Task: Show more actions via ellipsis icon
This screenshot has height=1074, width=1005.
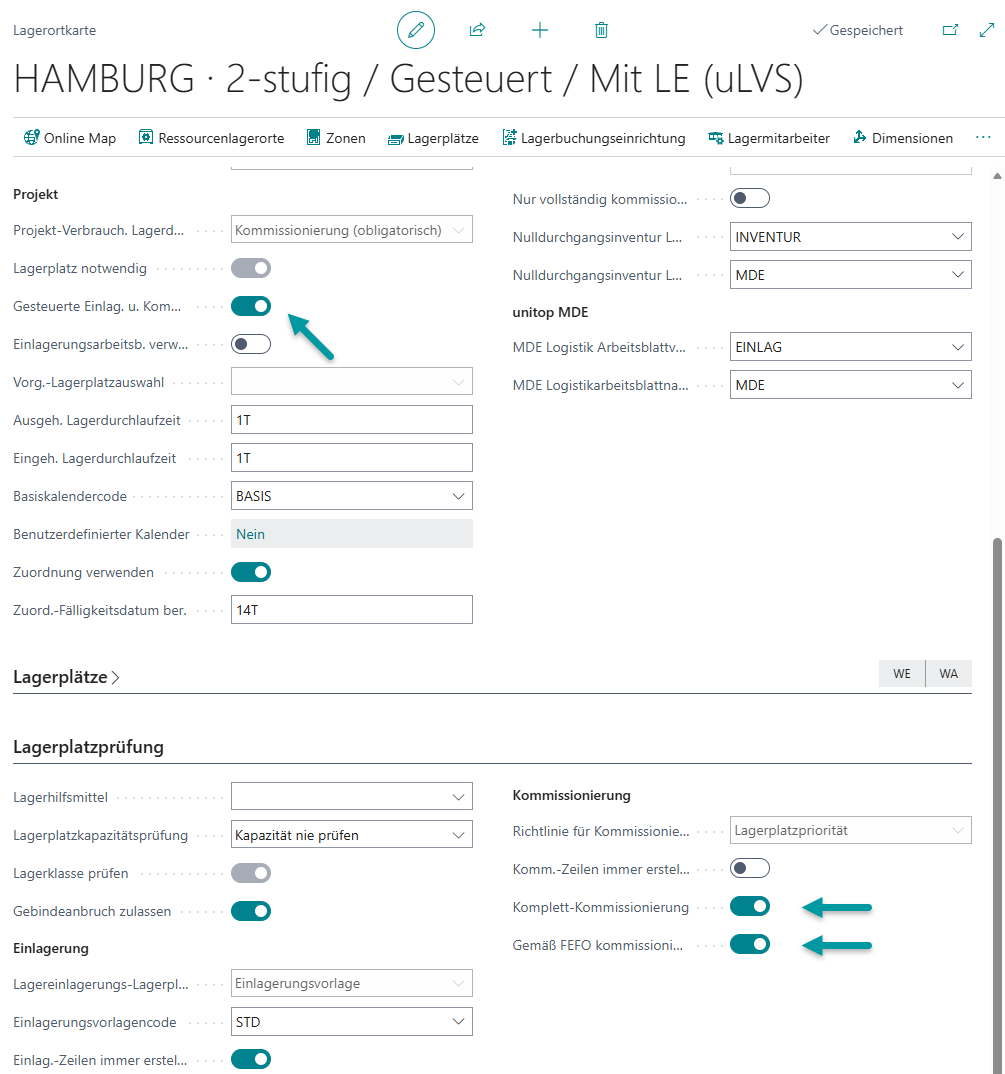Action: pos(982,138)
